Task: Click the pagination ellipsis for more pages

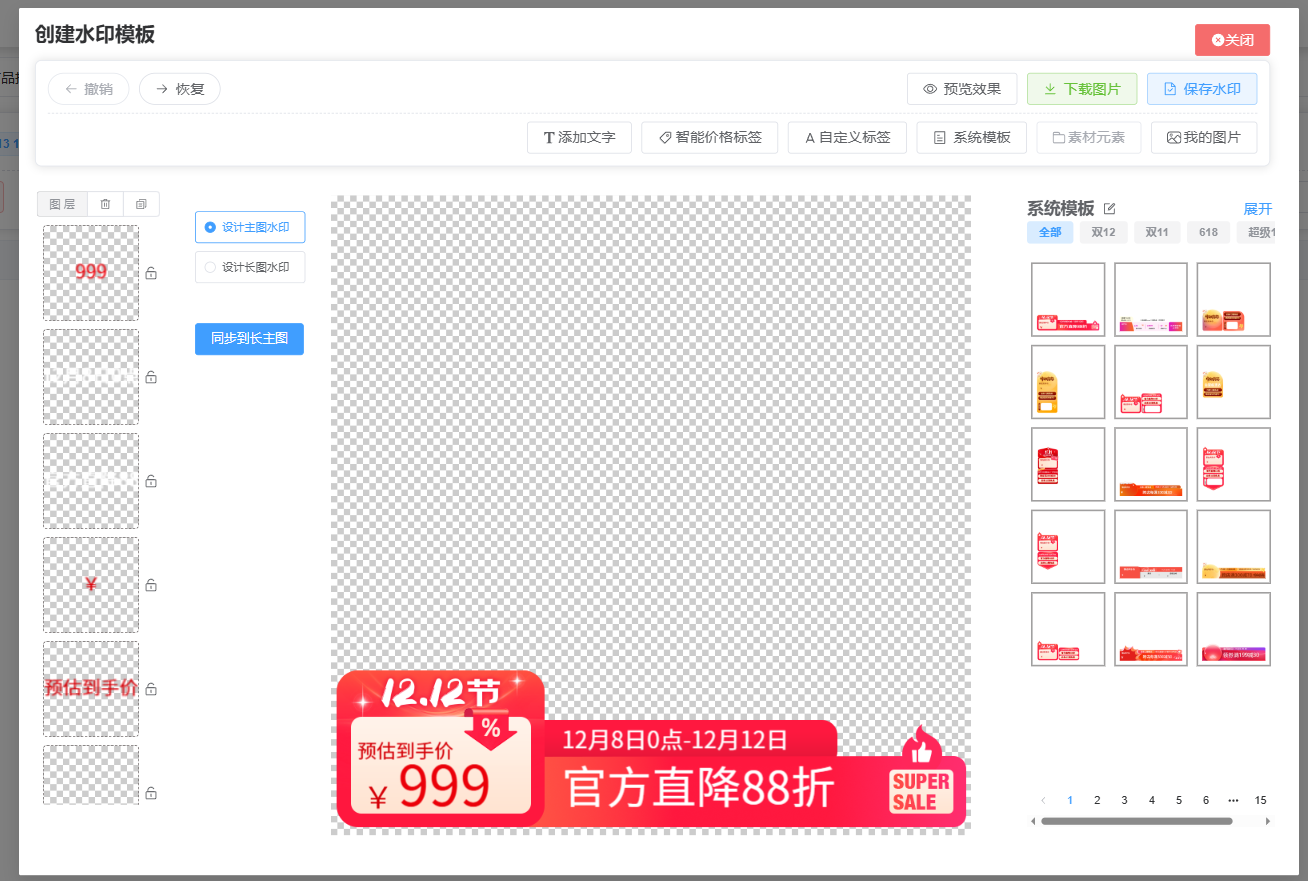Action: coord(1233,800)
